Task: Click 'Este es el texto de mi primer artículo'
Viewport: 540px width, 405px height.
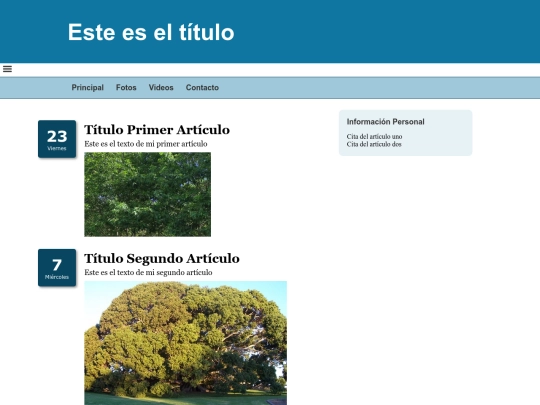Action: 146,144
